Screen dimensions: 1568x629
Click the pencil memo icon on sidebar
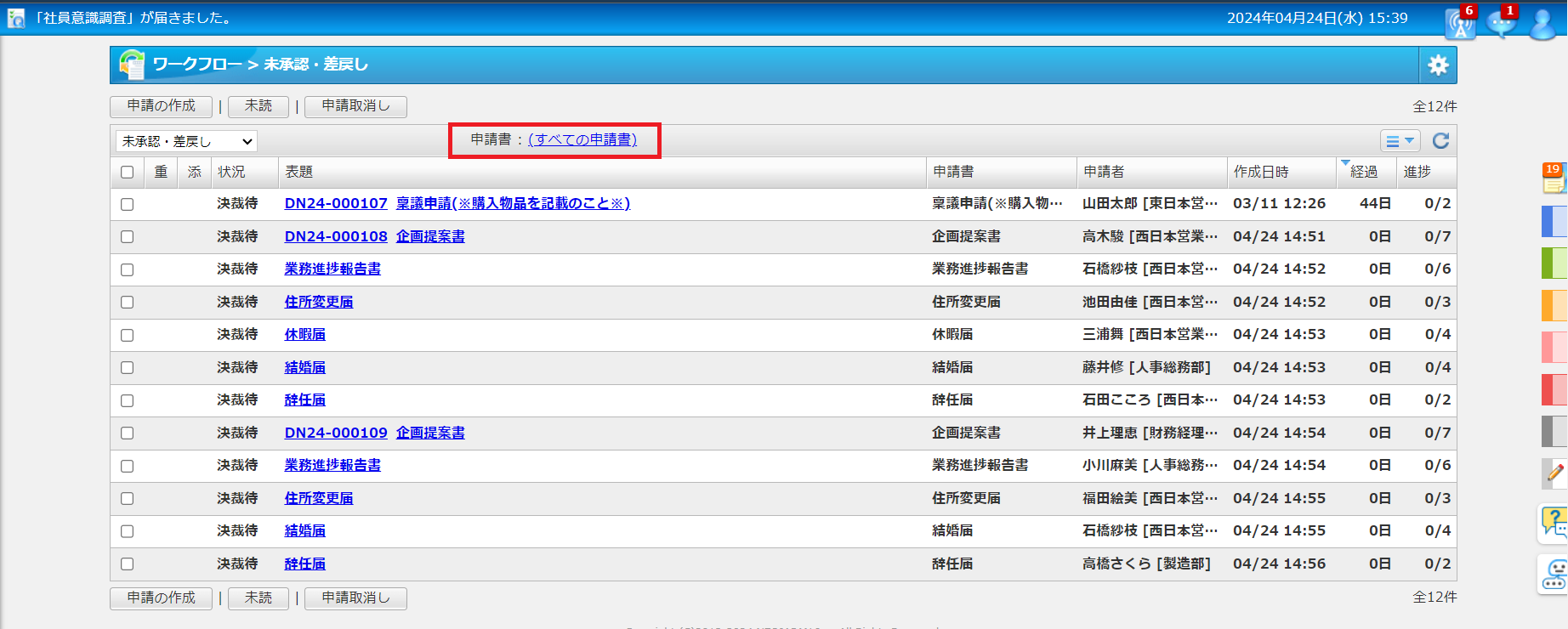click(x=1554, y=473)
